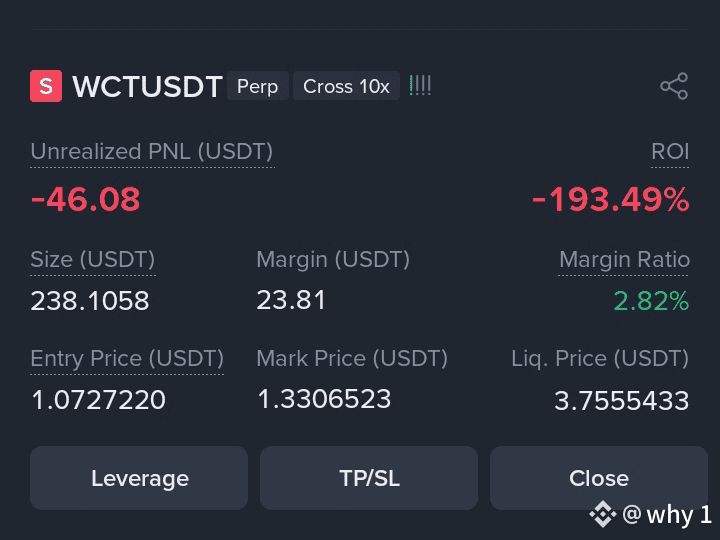Select the 3.7555433 liquidation price
720x540 pixels.
[x=622, y=400]
